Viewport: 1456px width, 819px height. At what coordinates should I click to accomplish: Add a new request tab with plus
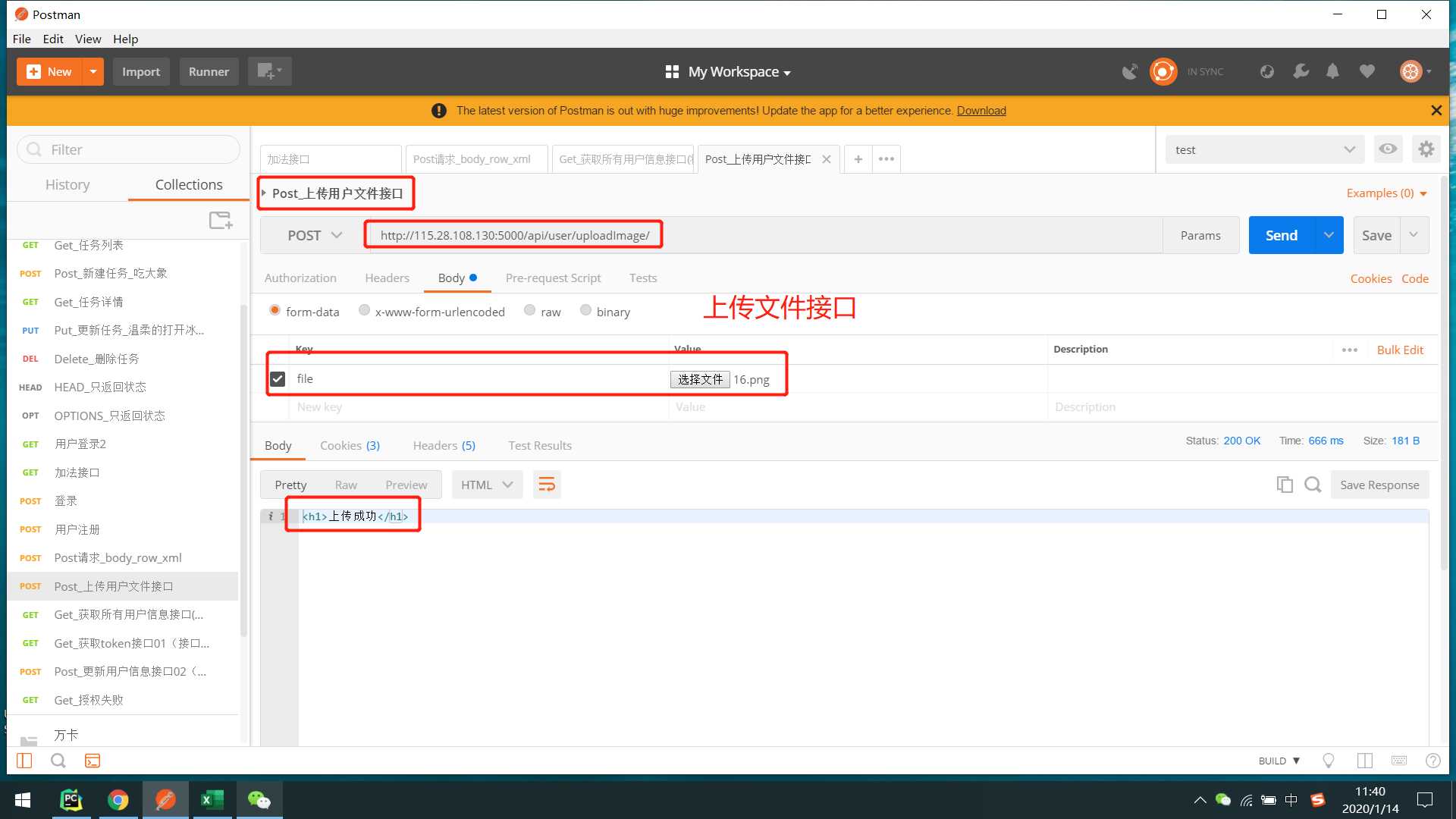858,159
